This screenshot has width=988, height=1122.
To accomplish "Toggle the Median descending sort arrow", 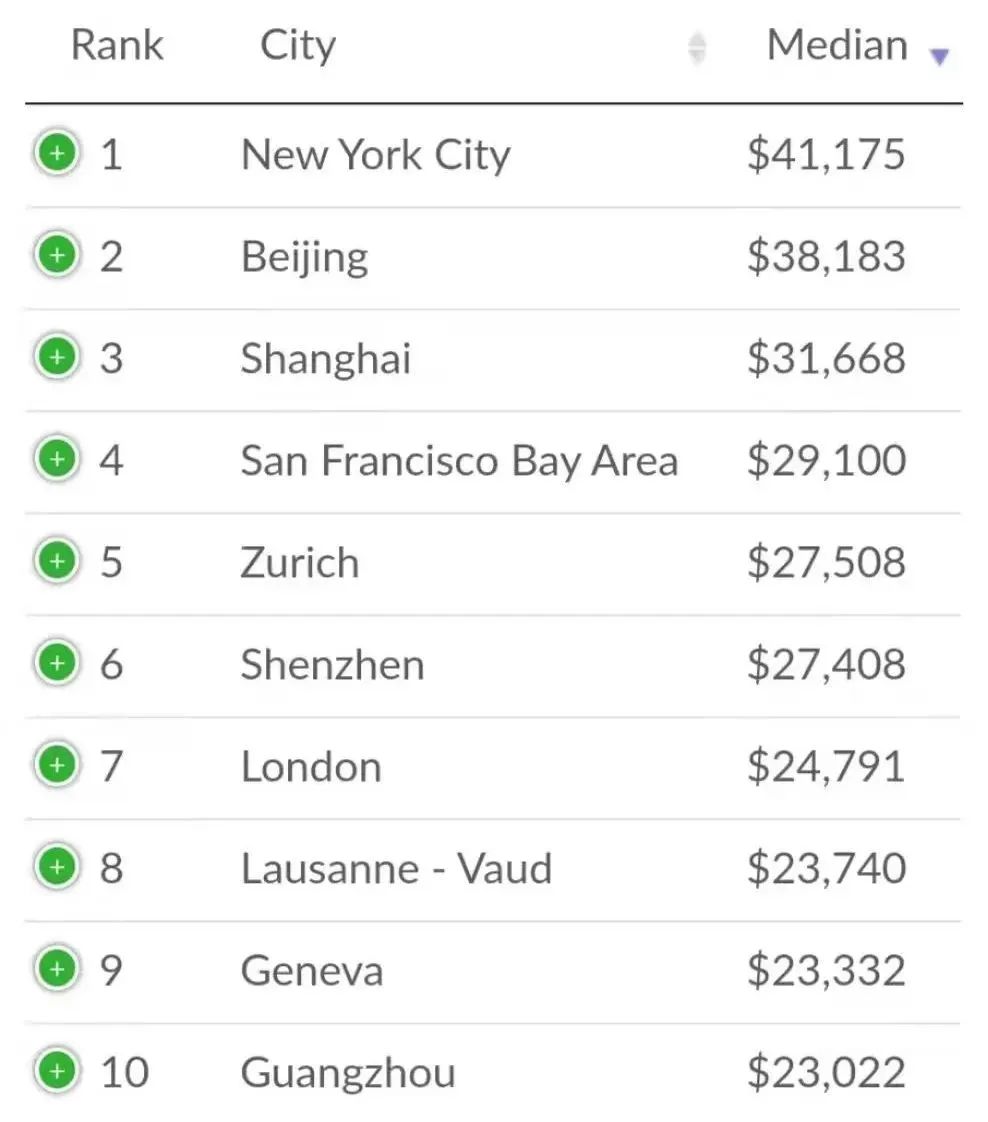I will [x=939, y=56].
